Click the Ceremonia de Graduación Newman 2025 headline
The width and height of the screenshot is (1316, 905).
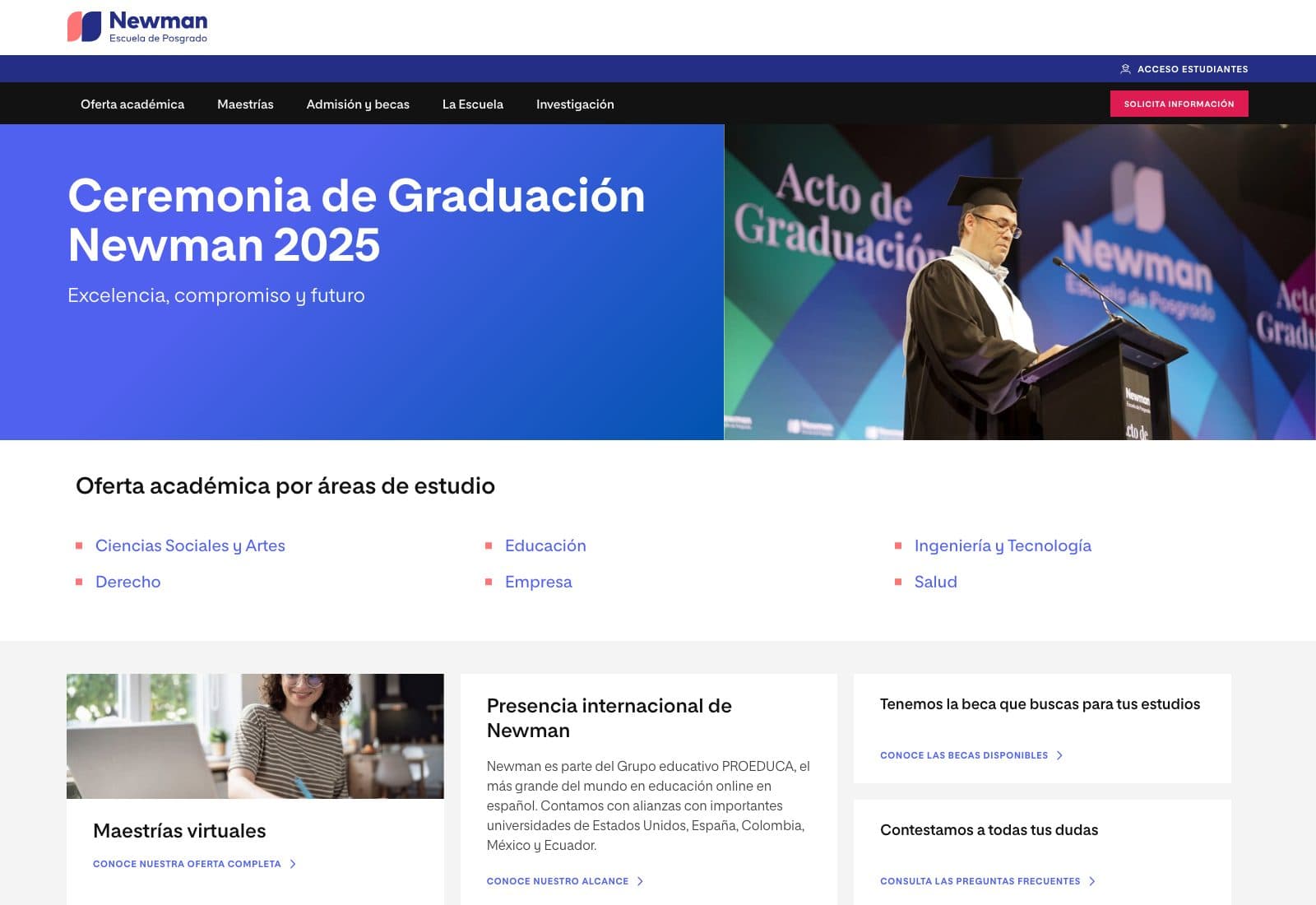tap(356, 220)
